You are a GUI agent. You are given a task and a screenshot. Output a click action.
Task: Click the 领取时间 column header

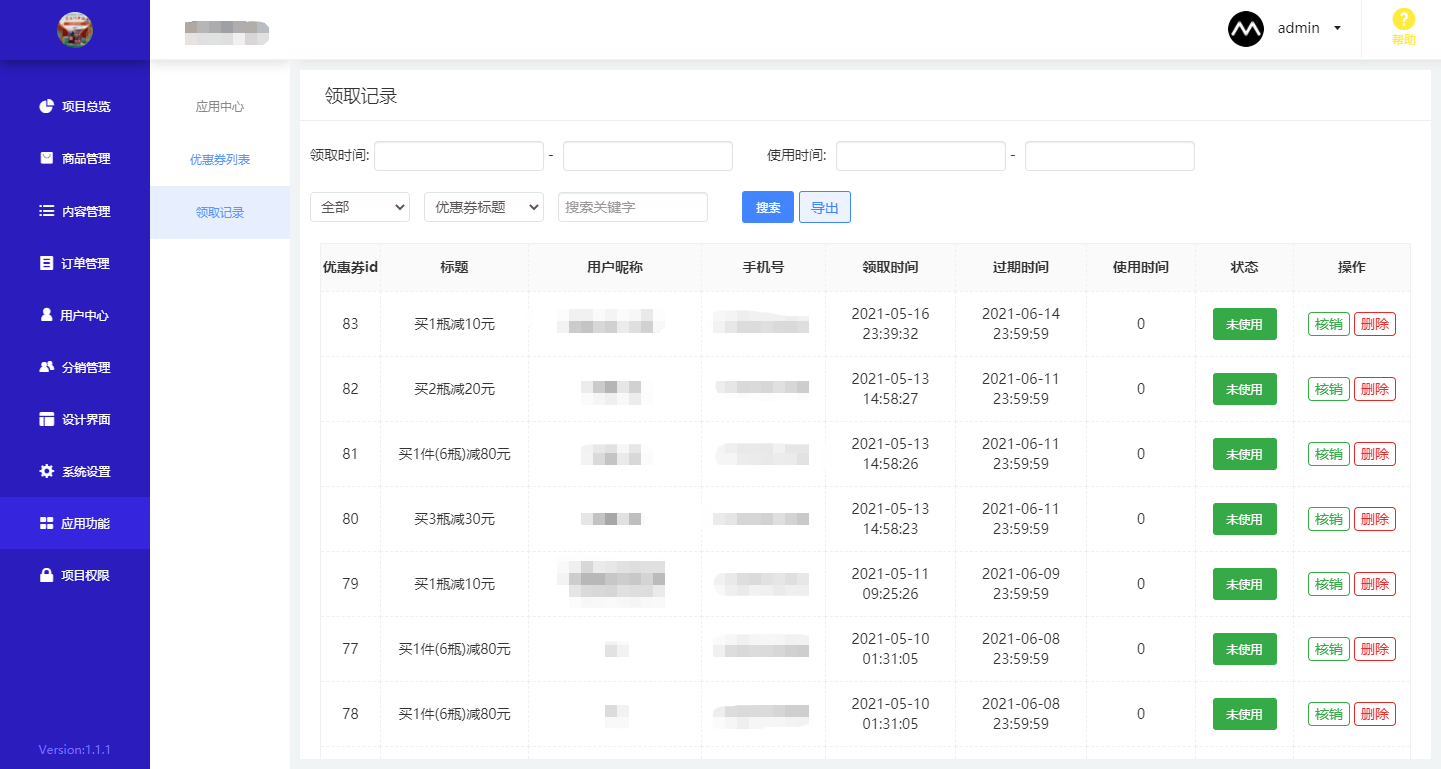[x=890, y=267]
